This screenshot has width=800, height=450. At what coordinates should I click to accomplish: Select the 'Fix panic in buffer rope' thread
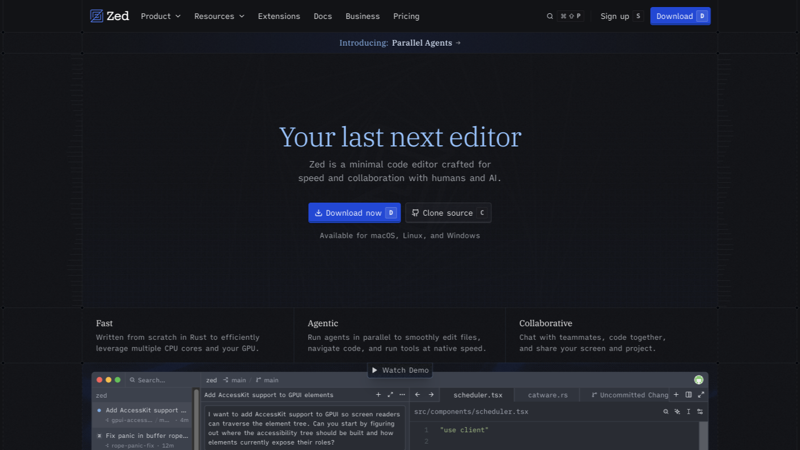(x=142, y=440)
